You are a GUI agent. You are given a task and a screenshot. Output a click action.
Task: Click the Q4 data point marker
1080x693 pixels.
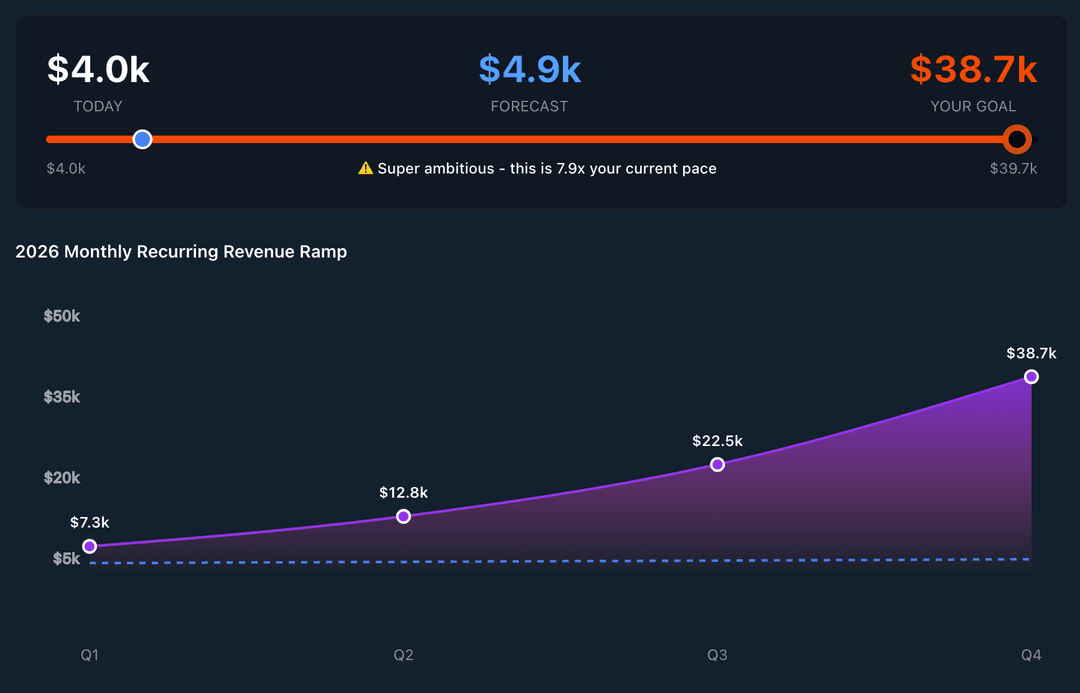1031,377
